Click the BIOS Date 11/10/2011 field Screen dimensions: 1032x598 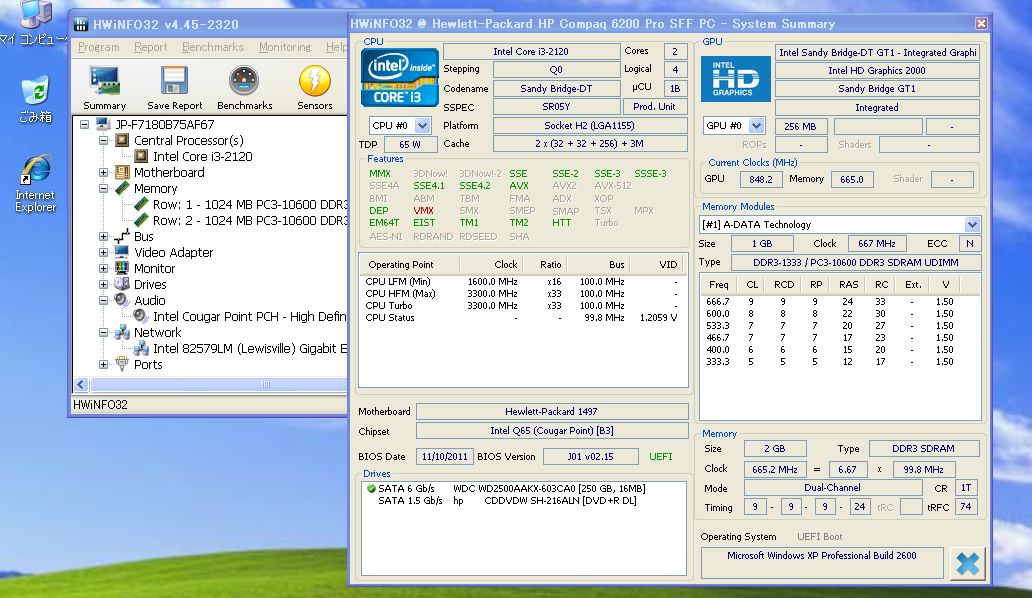click(x=444, y=457)
